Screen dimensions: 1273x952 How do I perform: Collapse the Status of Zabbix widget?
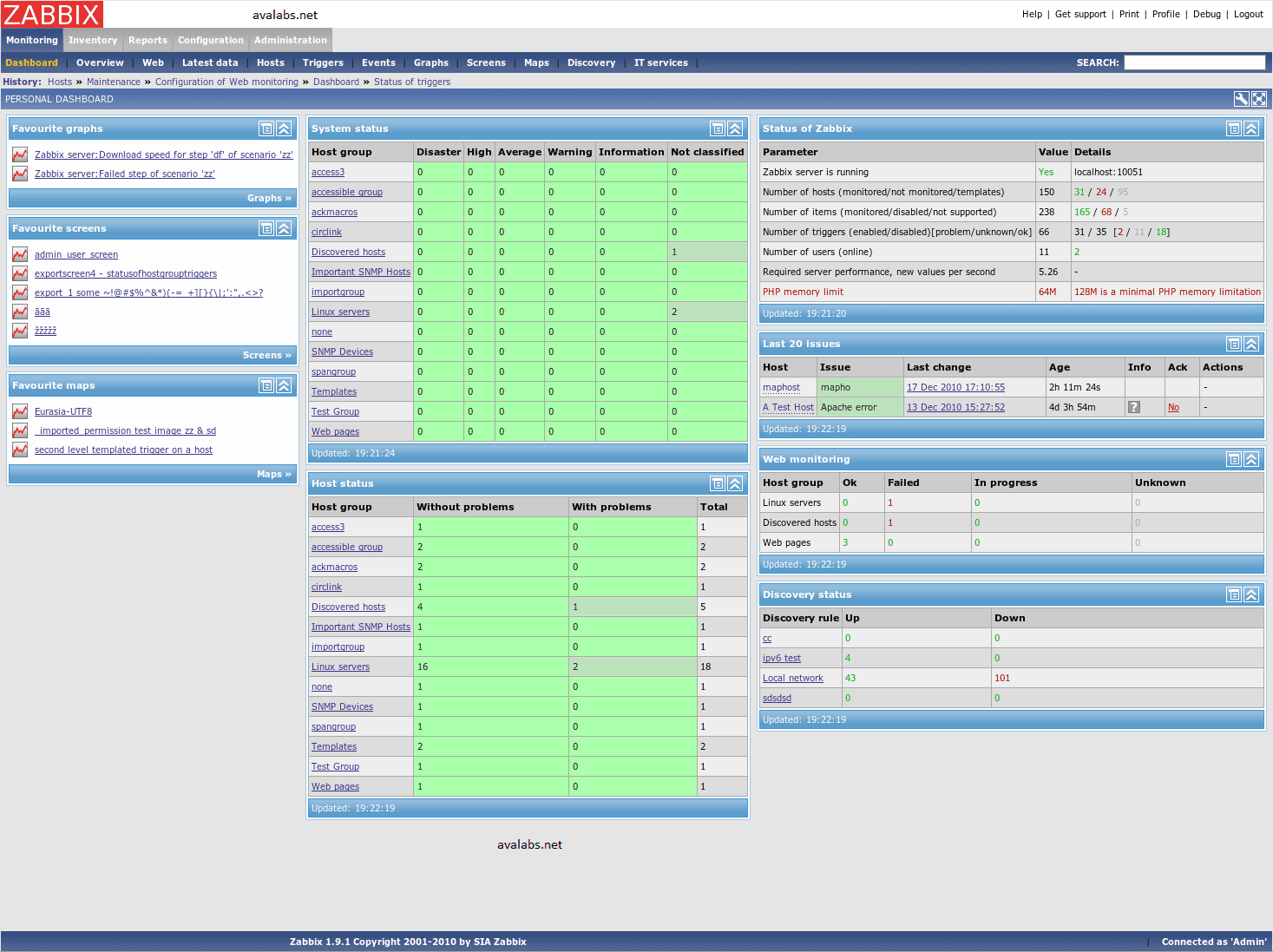click(1251, 128)
